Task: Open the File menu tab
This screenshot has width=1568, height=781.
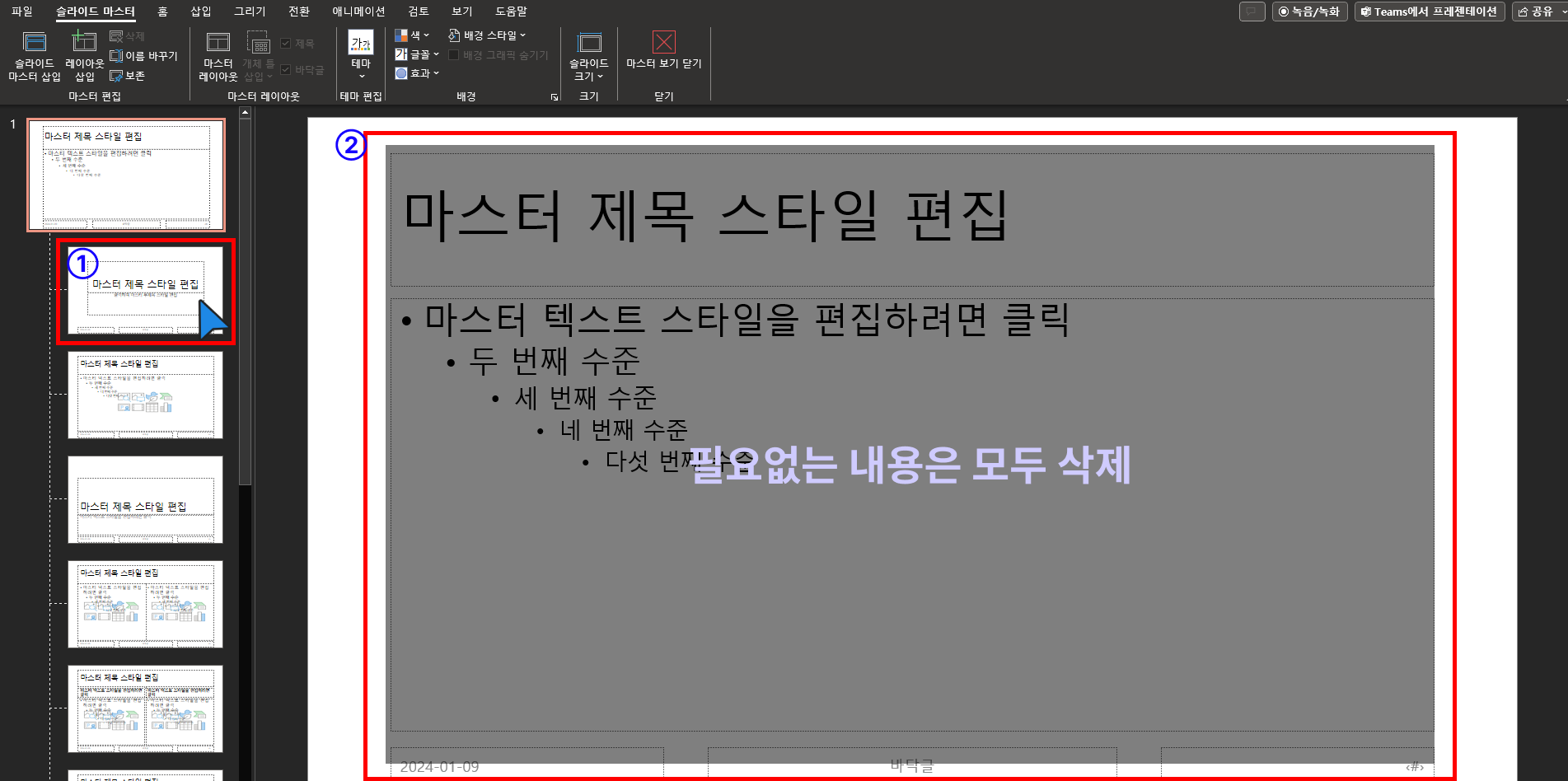Action: click(x=22, y=12)
